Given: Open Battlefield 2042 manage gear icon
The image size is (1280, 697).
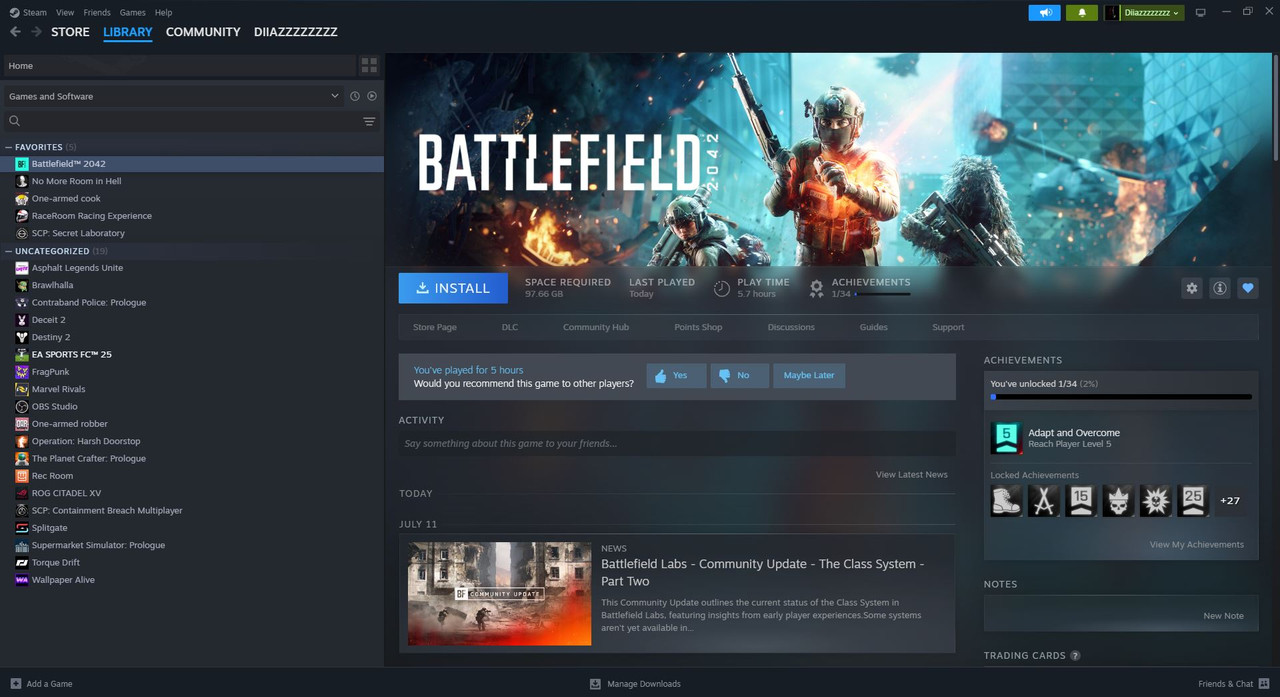Looking at the screenshot, I should click(x=1192, y=288).
